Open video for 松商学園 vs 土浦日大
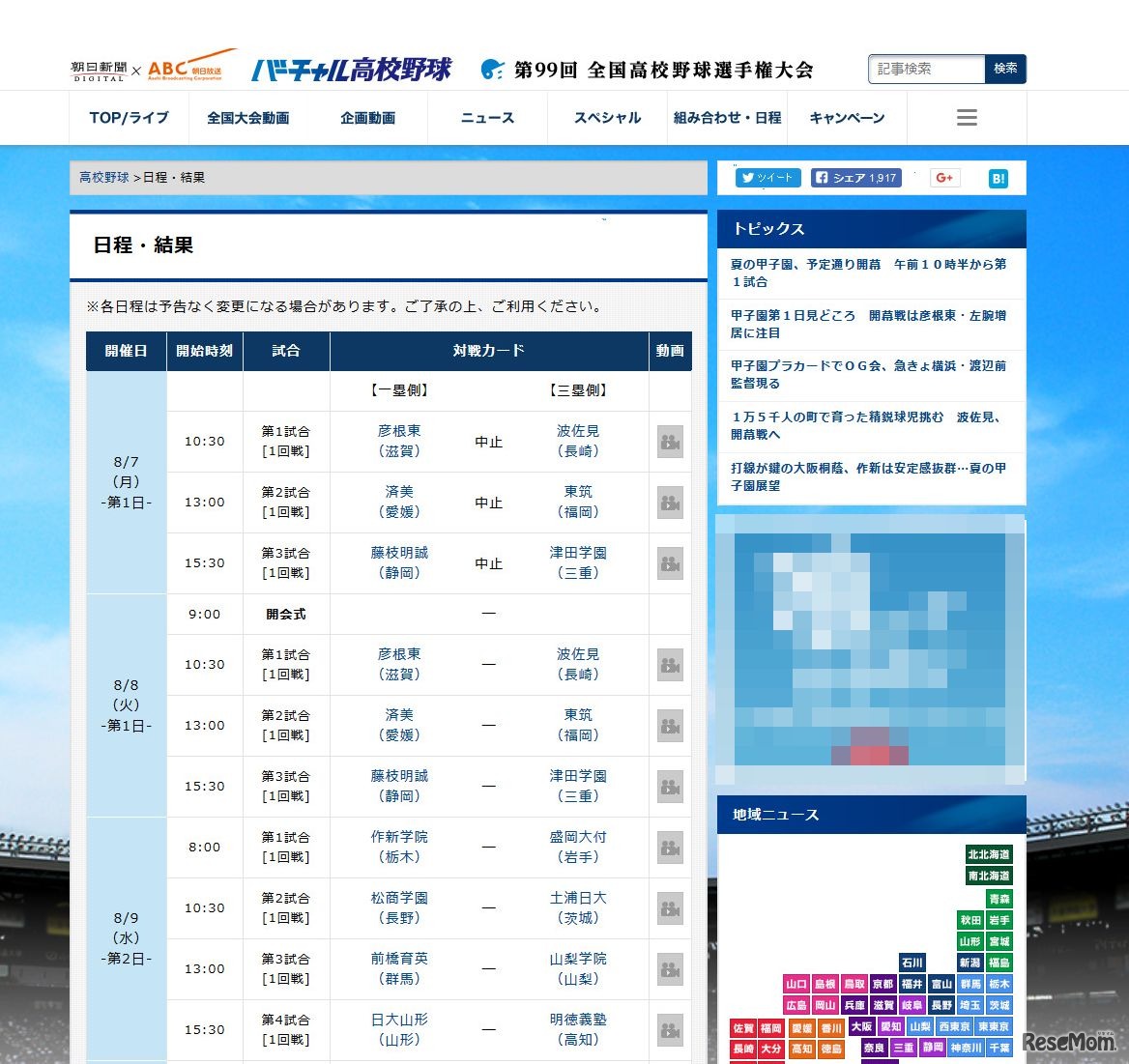 [x=670, y=908]
